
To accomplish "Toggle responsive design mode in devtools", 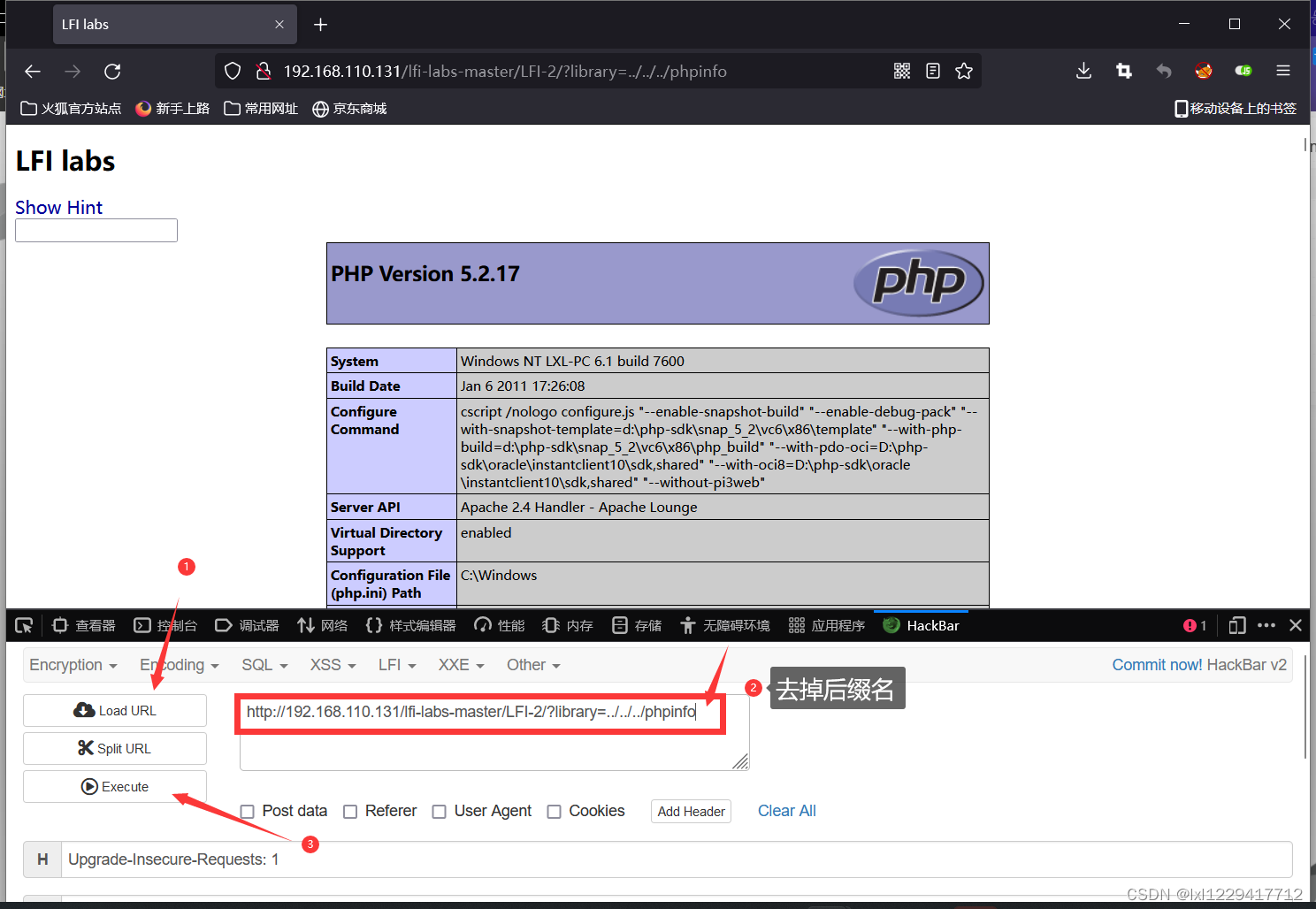I will click(x=1236, y=625).
